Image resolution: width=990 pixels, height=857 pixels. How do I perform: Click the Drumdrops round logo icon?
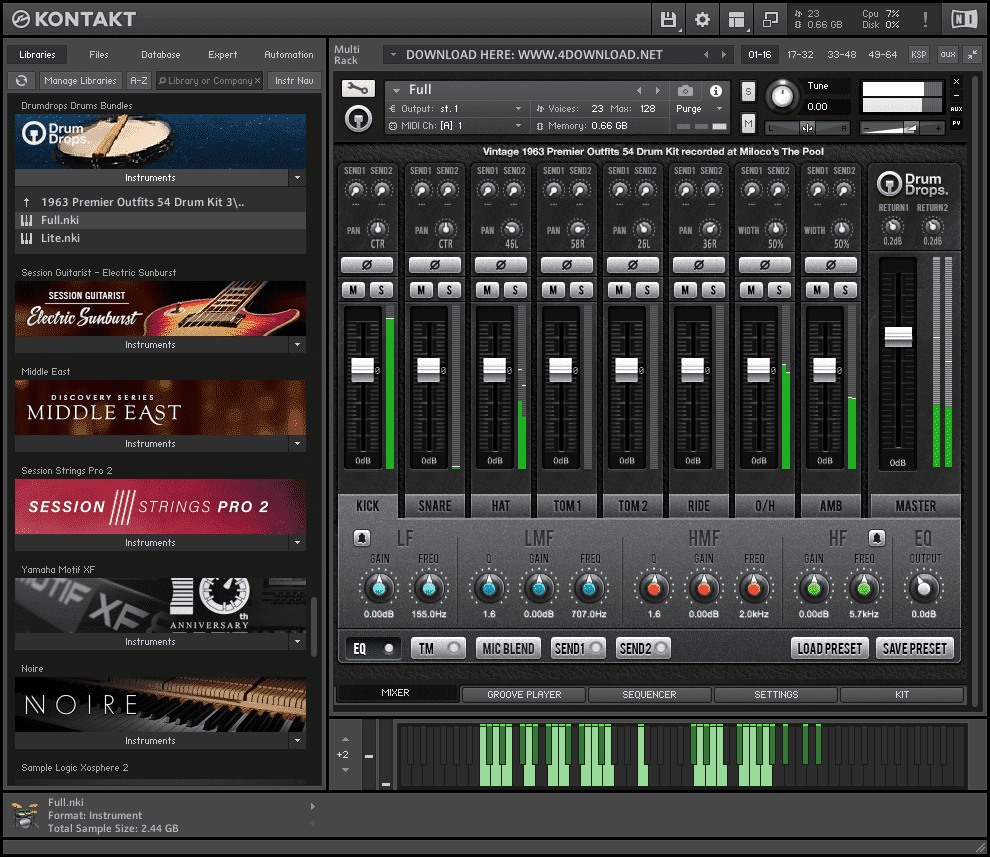358,118
